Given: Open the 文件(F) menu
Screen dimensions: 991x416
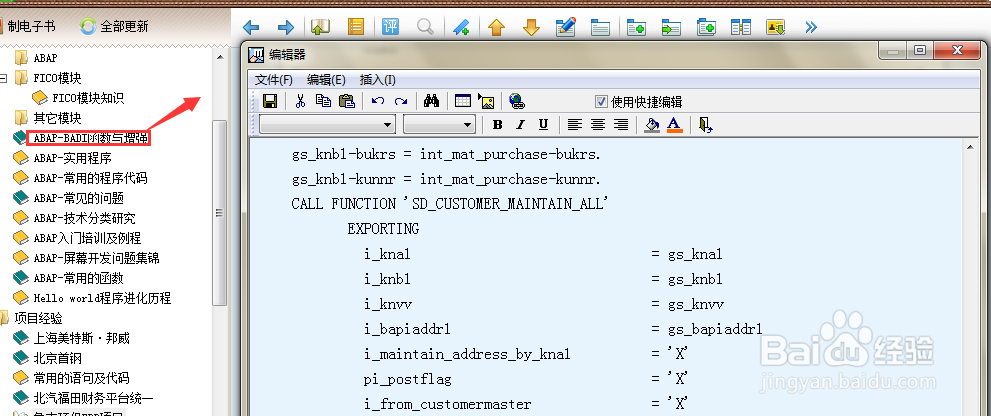Looking at the screenshot, I should 274,80.
